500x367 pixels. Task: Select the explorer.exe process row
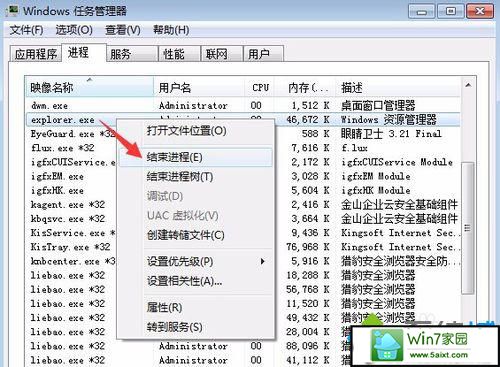[x=243, y=120]
